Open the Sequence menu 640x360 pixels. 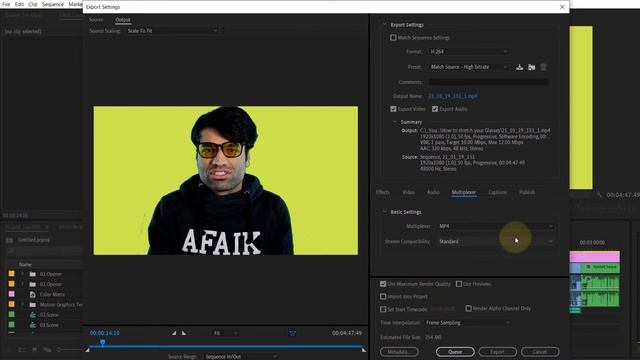(53, 4)
